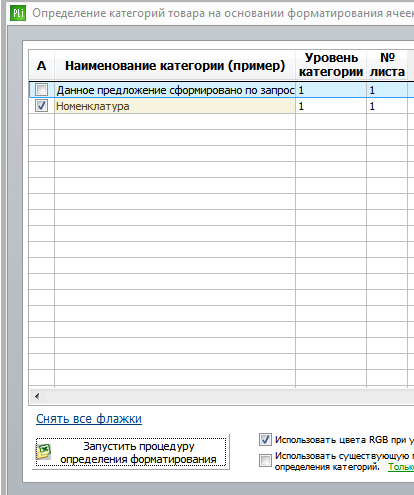Click the category level cell of 'Номенклатура'
The image size is (414, 495).
pos(331,106)
